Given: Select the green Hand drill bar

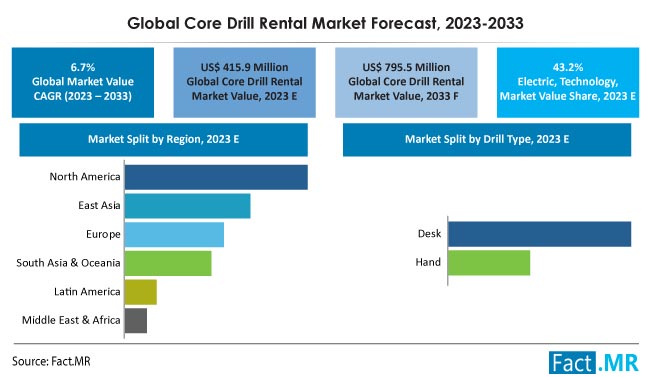Looking at the screenshot, I should (x=489, y=263).
